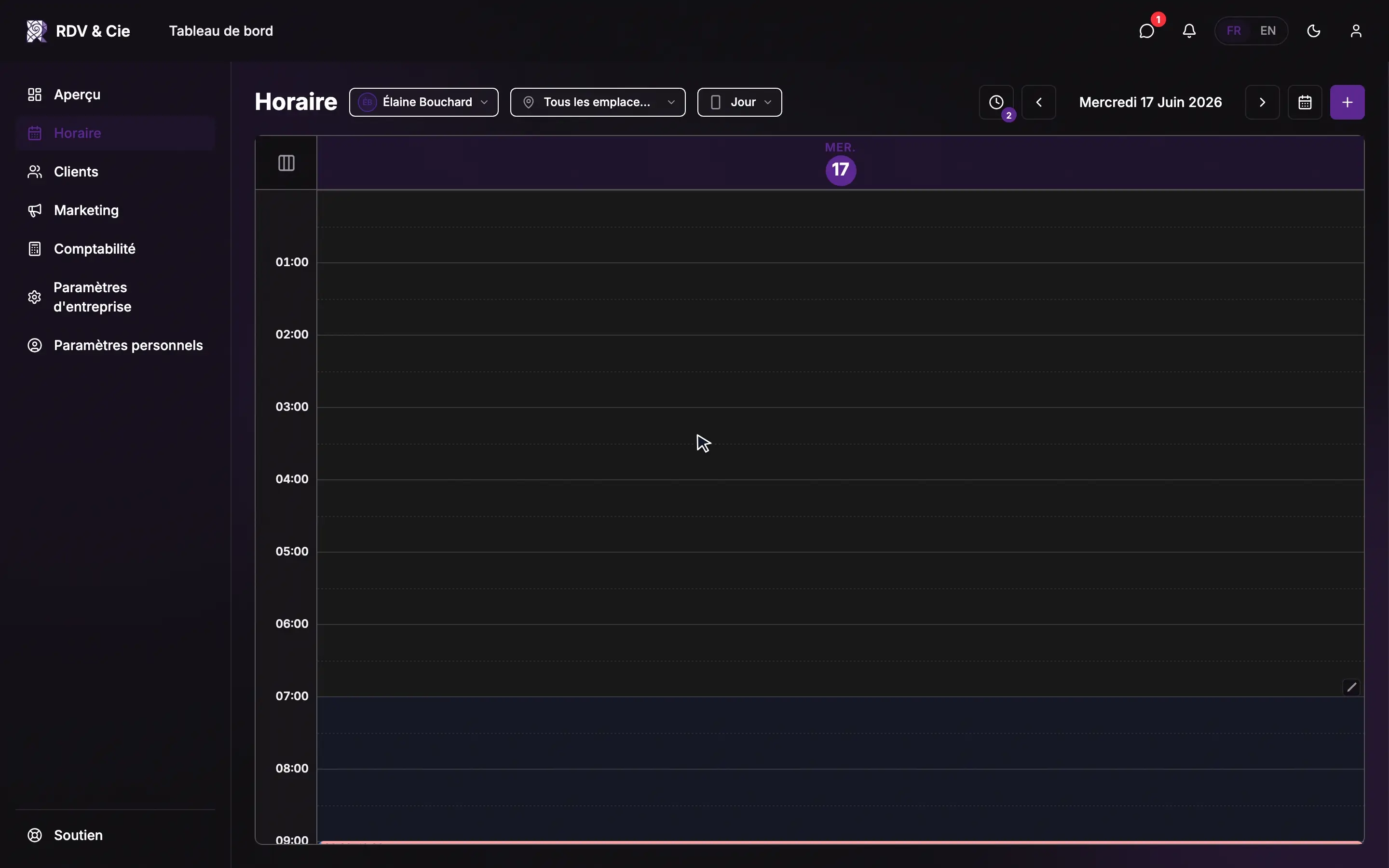Image resolution: width=1389 pixels, height=868 pixels.
Task: Open Paramètres d'entreprise
Action: coord(115,297)
